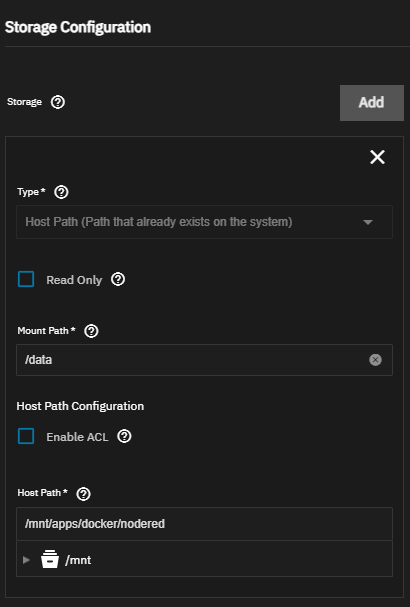
Task: Click the Add storage button
Action: tap(372, 103)
